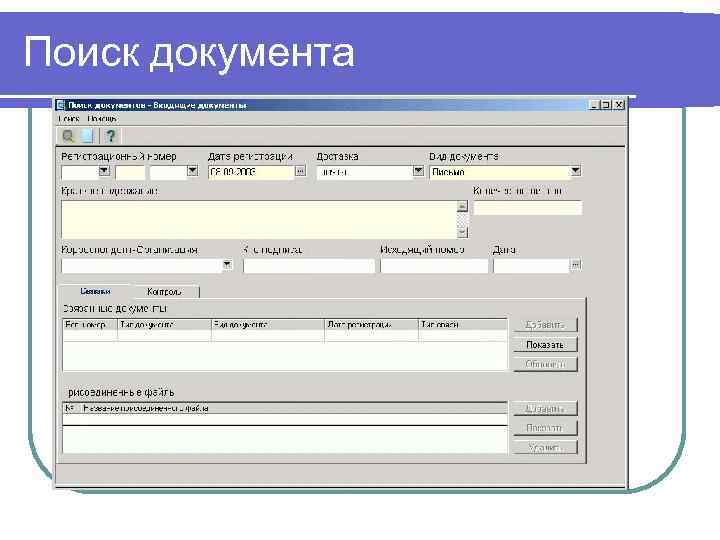Click the Удалить button
The image size is (720, 540).
pyautogui.click(x=545, y=447)
